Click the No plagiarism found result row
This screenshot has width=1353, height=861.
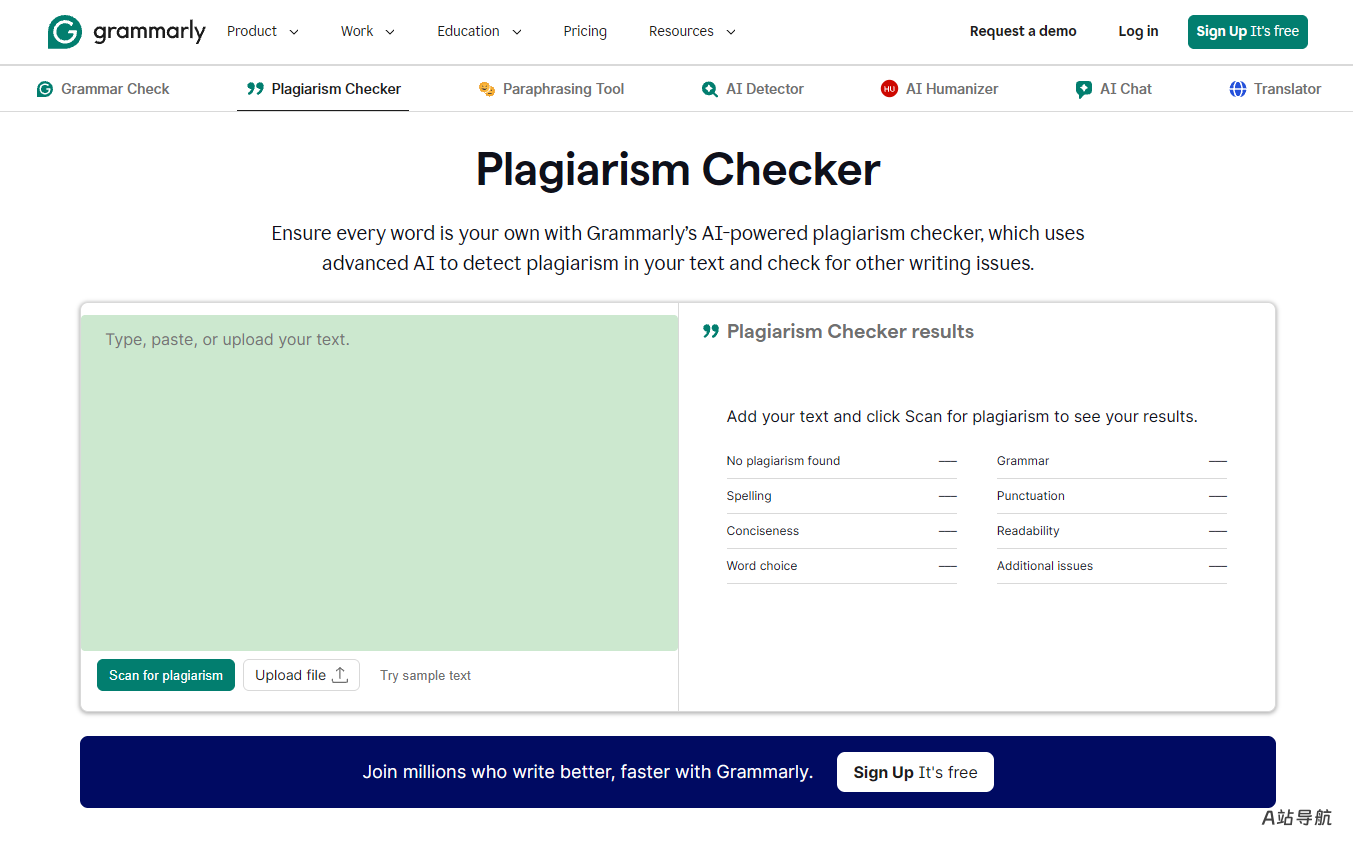click(x=841, y=461)
